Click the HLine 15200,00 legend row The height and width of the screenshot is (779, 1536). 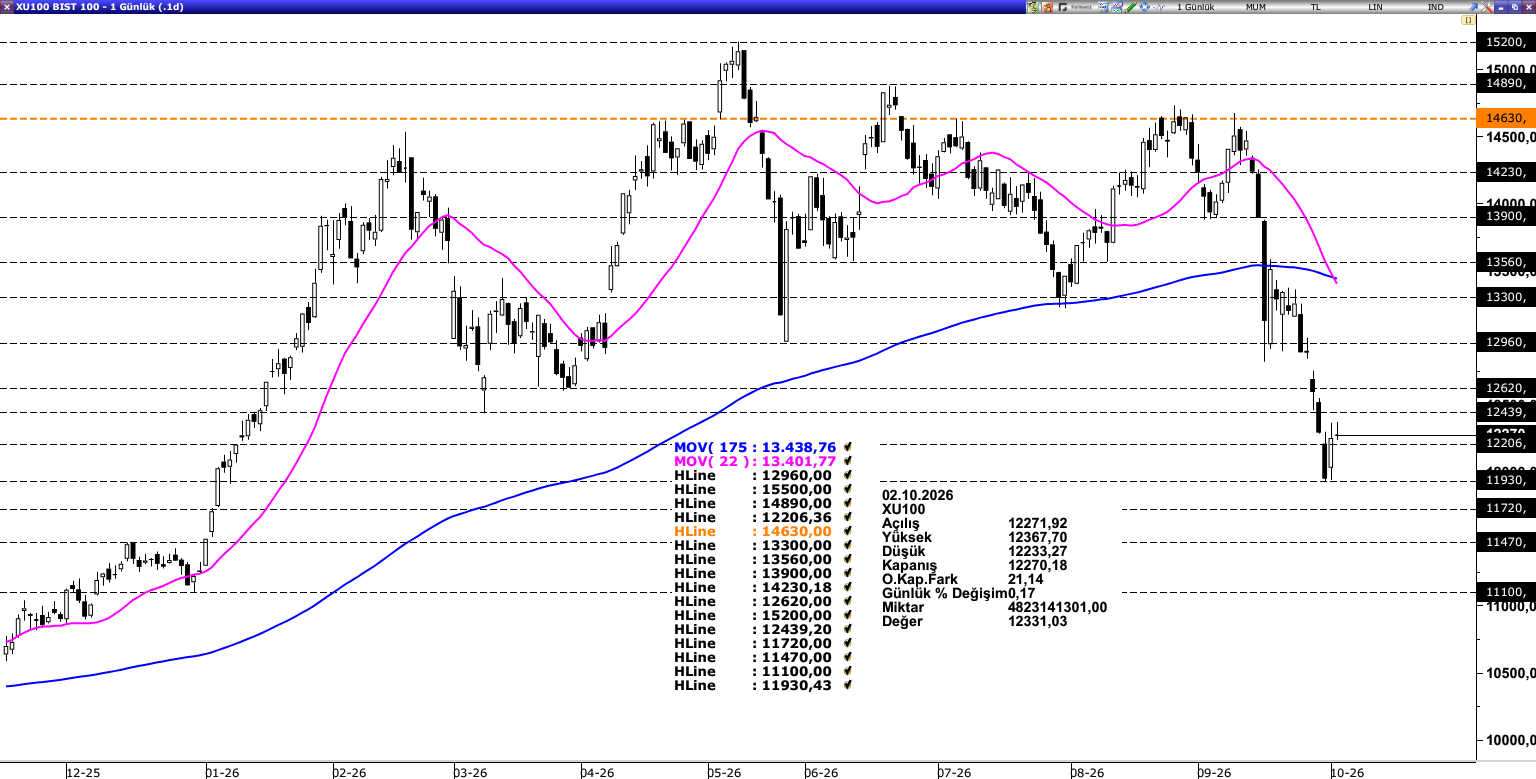point(763,615)
